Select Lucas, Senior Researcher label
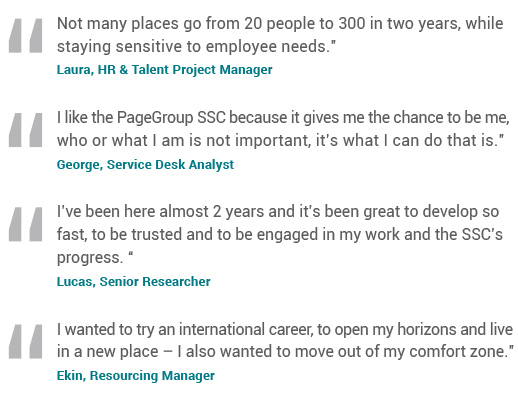Viewport: 518px width, 400px height. click(133, 281)
